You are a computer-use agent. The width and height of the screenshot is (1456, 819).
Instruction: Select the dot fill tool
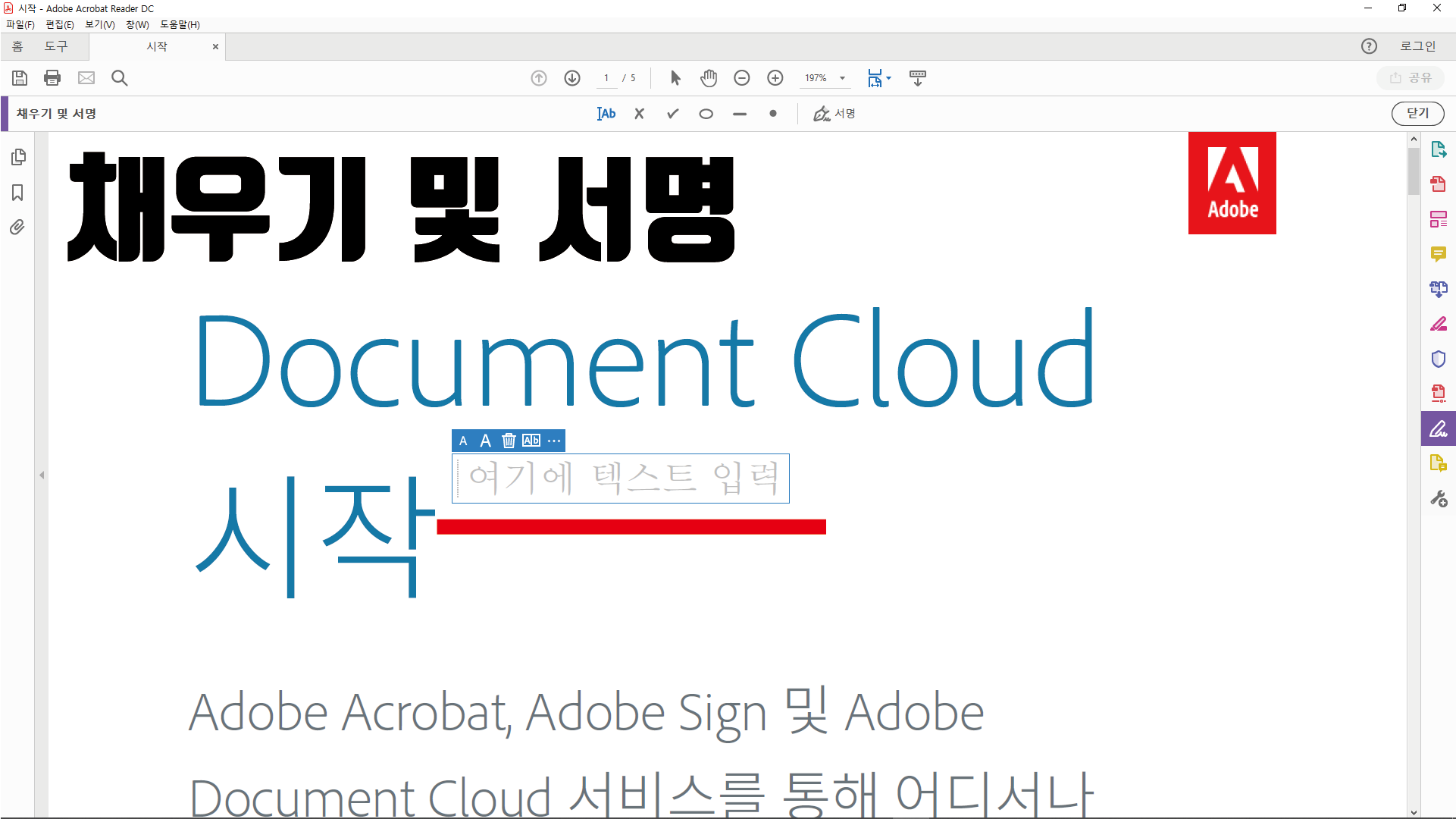(x=772, y=114)
